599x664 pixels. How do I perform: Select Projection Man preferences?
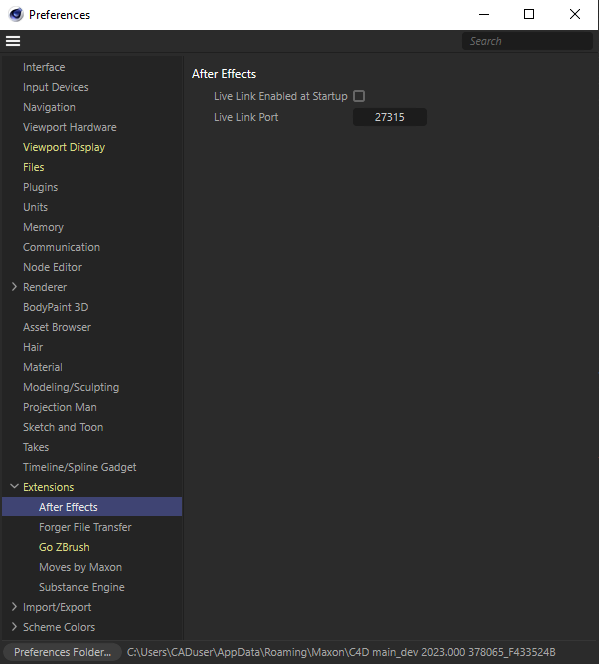tap(60, 407)
